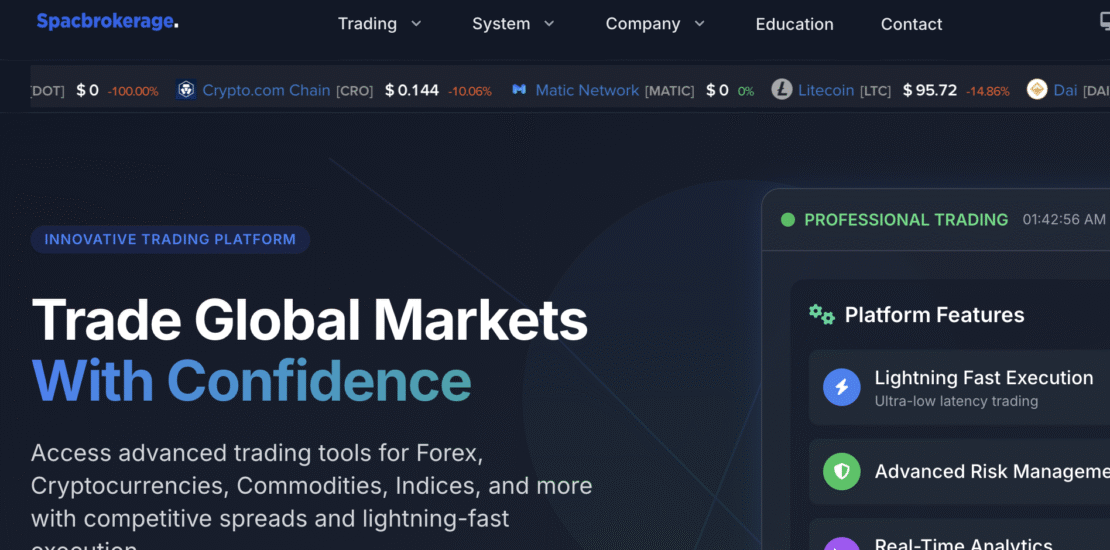Click the Innovative Trading Platform badge
The height and width of the screenshot is (550, 1110).
pyautogui.click(x=170, y=240)
